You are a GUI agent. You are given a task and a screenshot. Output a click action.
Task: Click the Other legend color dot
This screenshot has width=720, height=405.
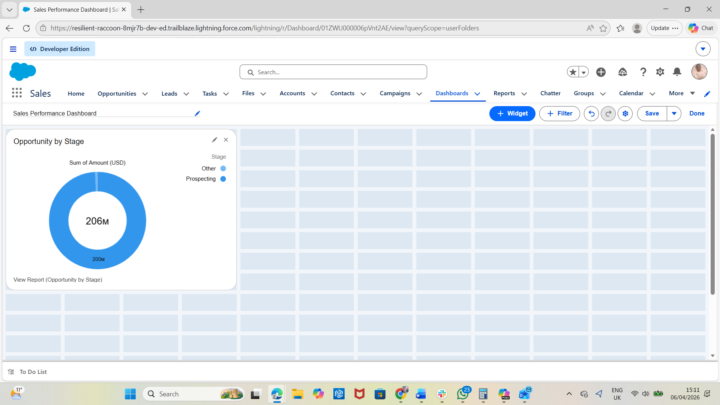[223, 169]
